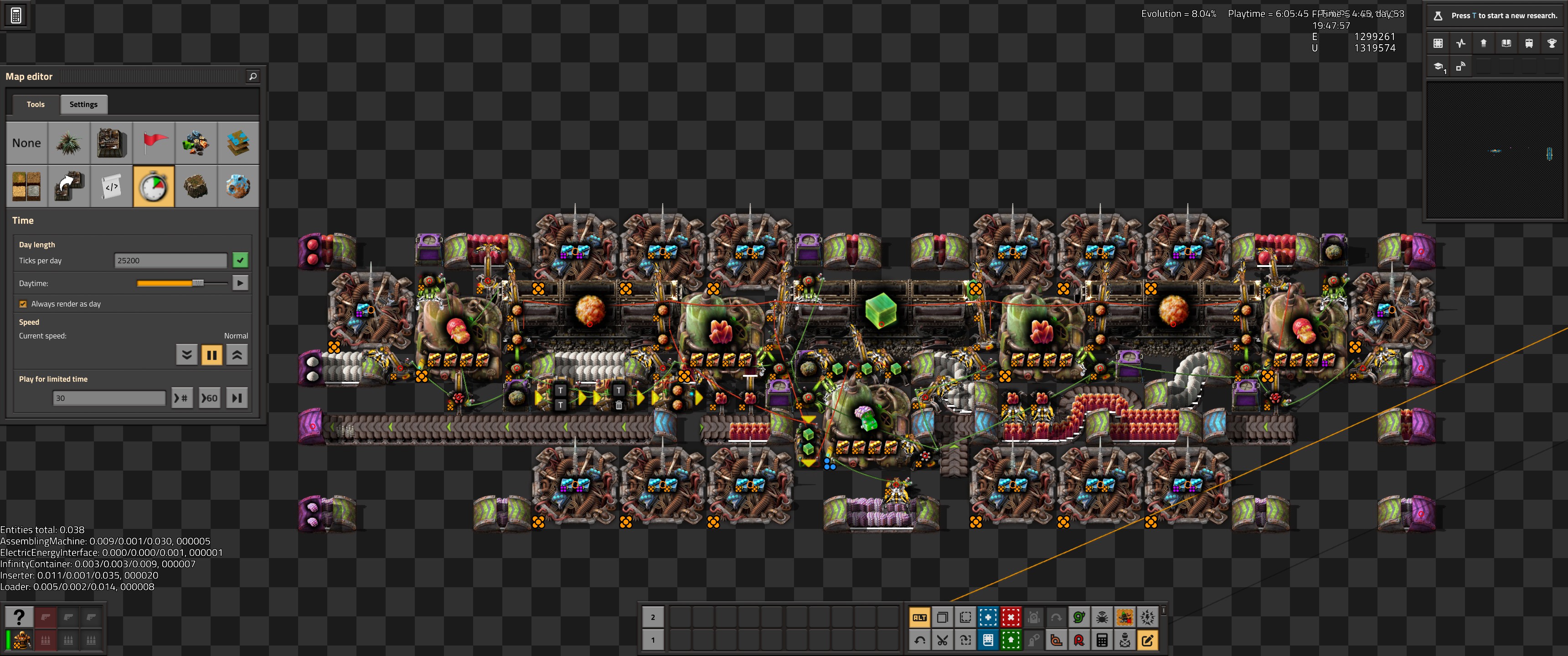Open shortcut bar options menu dots

[1163, 610]
